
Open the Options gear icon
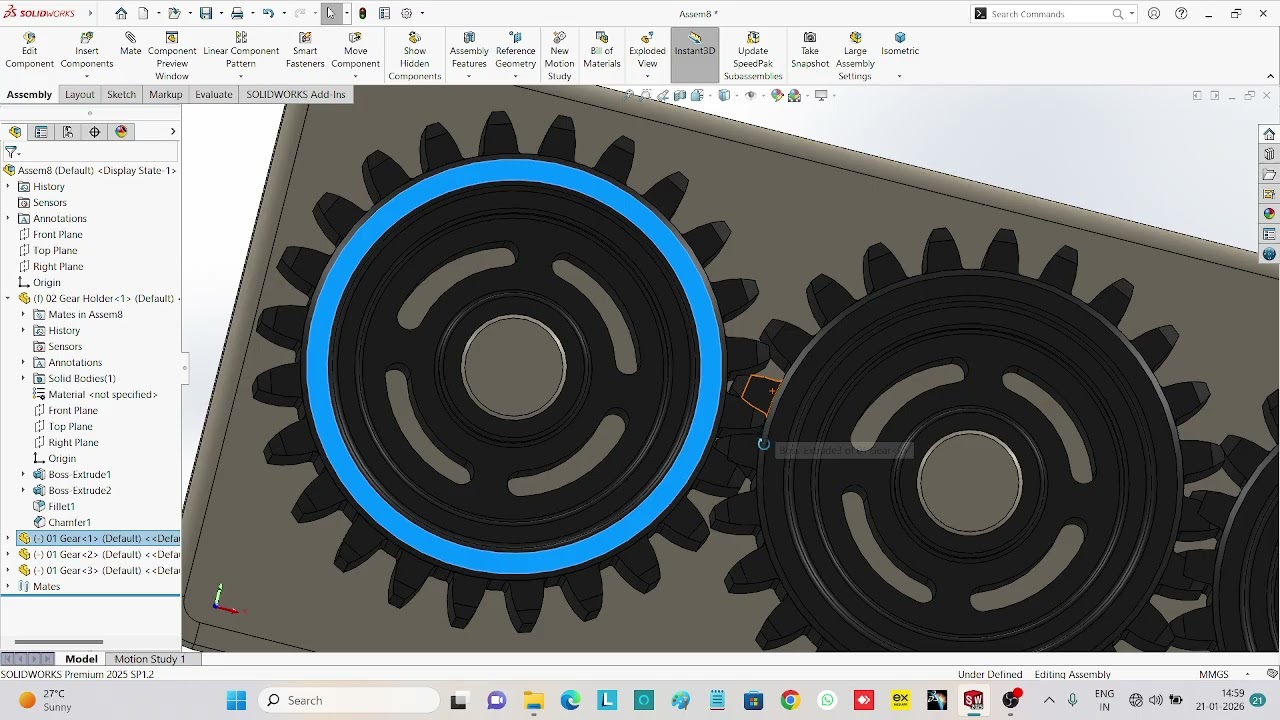point(407,13)
